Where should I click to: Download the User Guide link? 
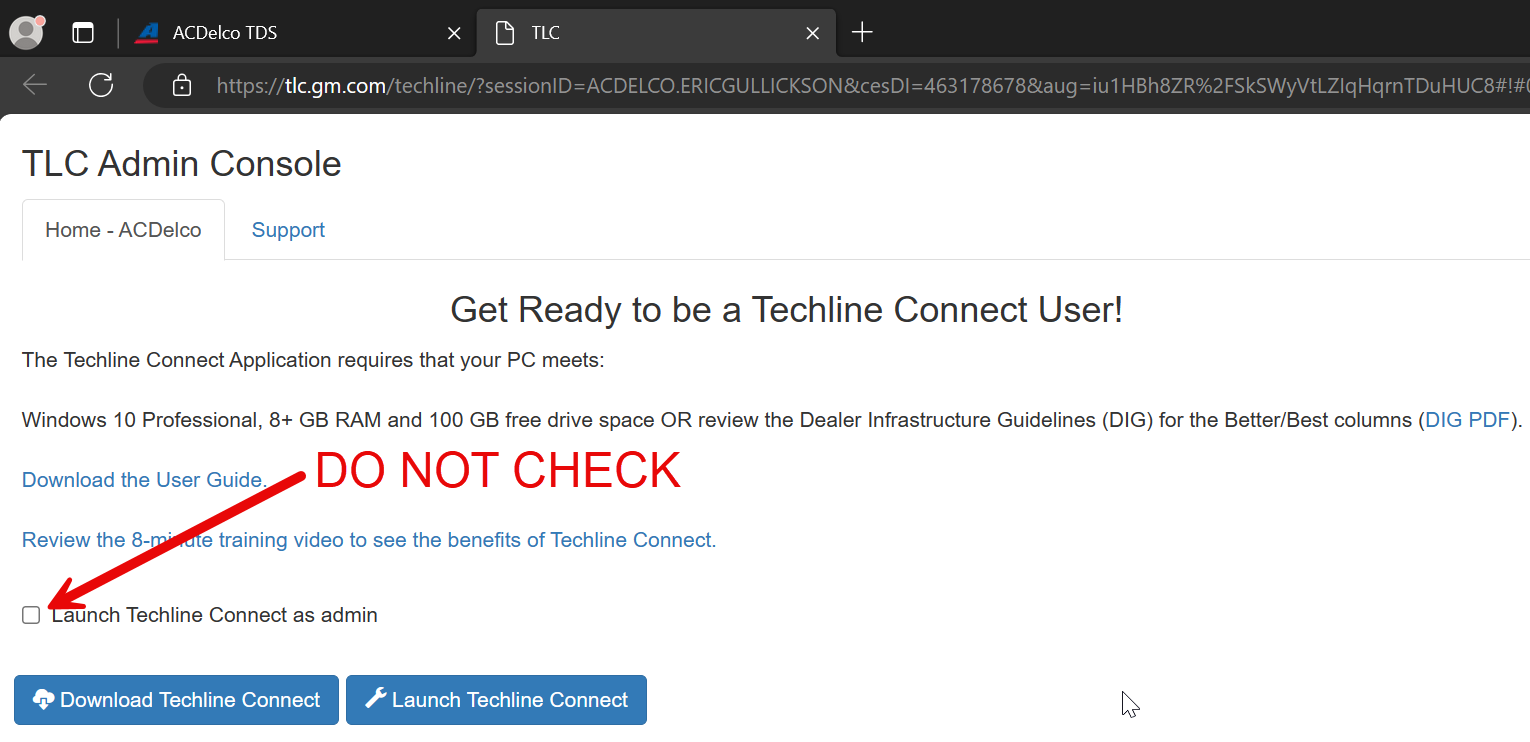point(144,480)
